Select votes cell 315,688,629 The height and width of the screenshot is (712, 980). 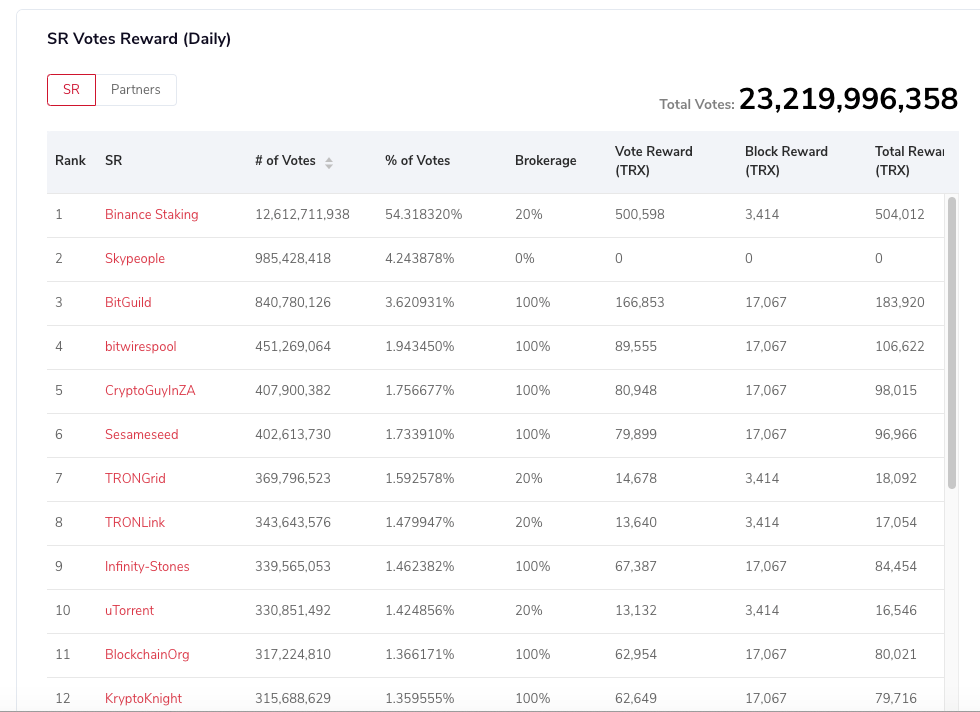(x=292, y=698)
